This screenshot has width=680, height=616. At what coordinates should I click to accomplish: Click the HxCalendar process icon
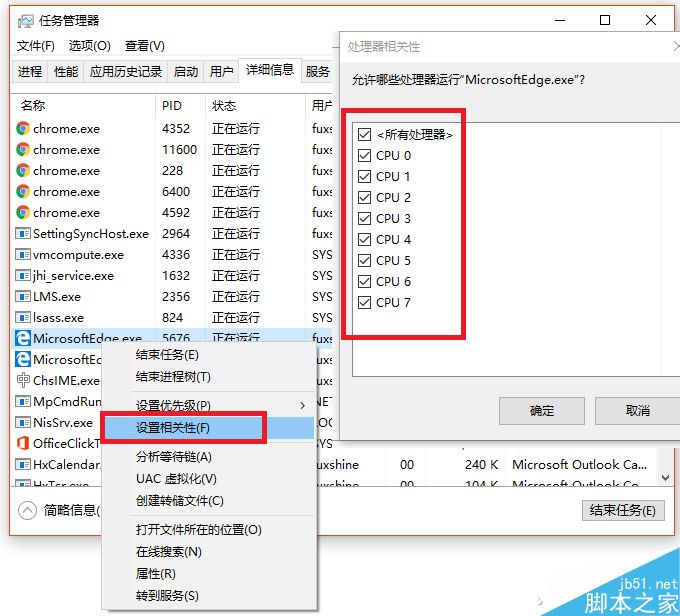23,464
